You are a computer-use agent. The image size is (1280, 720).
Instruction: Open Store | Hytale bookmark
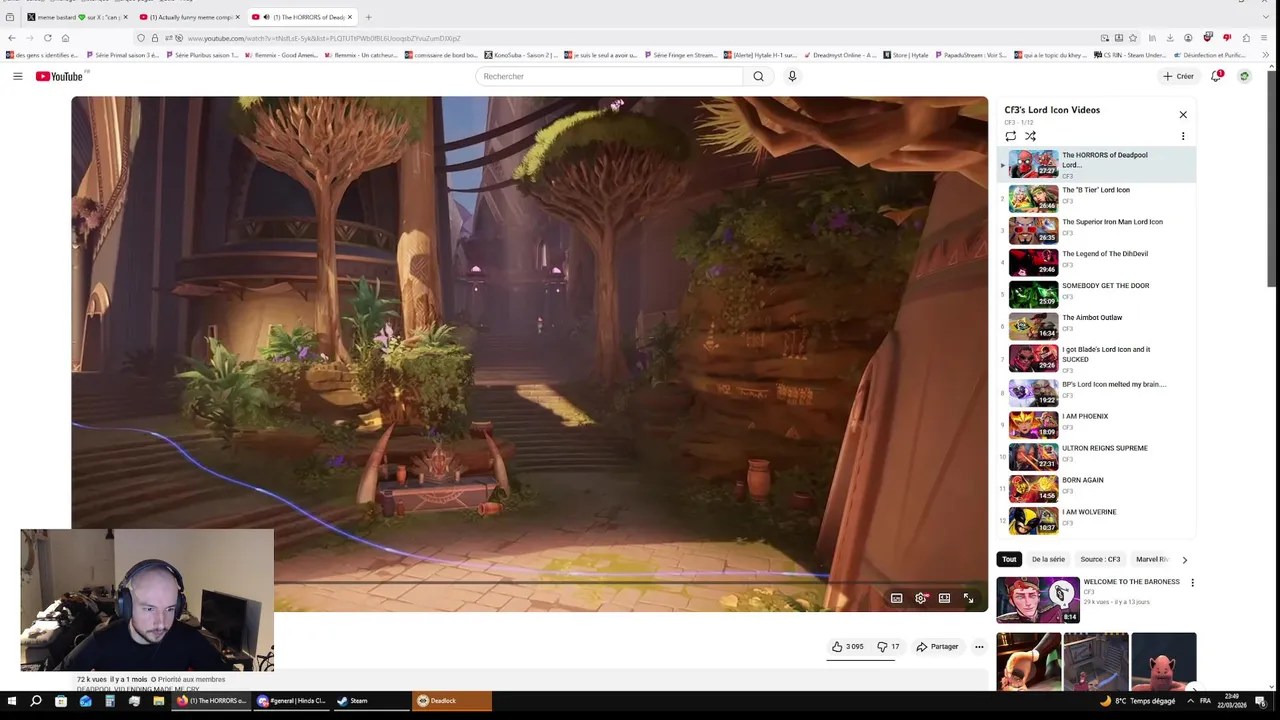coord(906,55)
